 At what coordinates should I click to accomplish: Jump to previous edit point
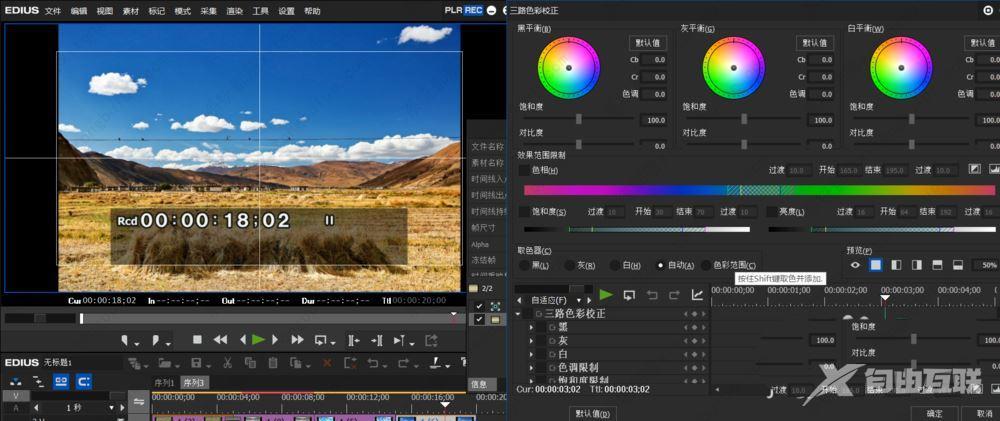click(354, 341)
